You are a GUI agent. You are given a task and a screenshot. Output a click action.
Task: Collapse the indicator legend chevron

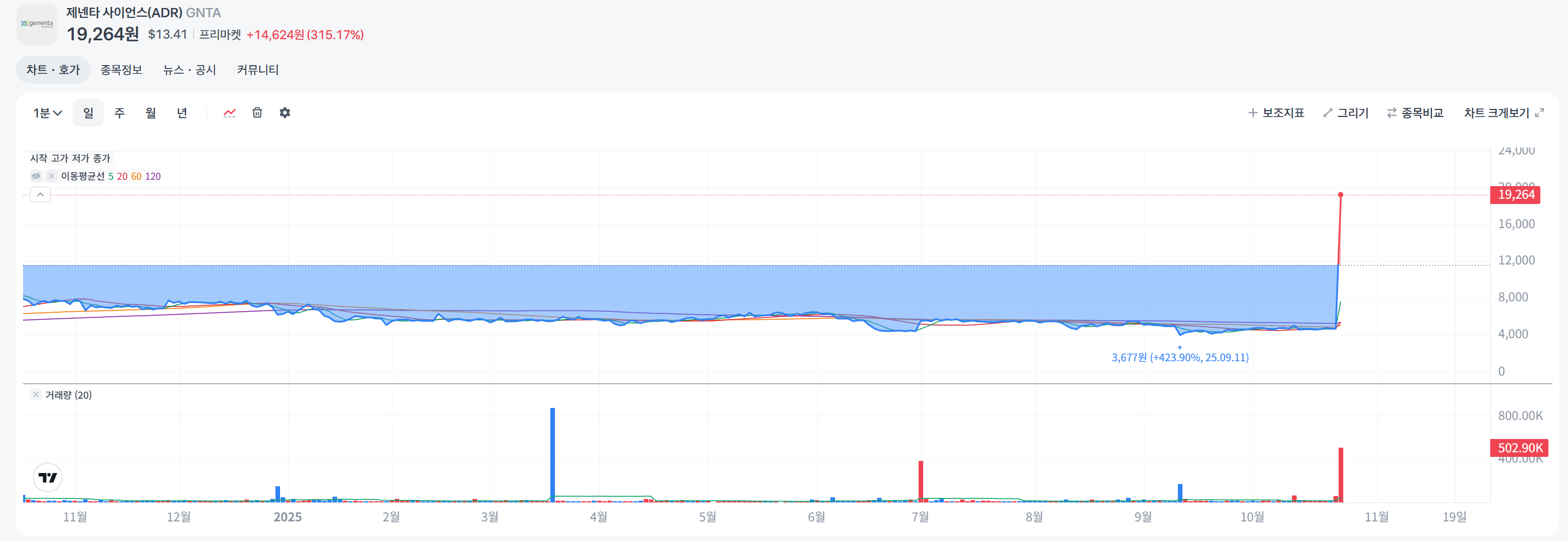click(x=40, y=195)
